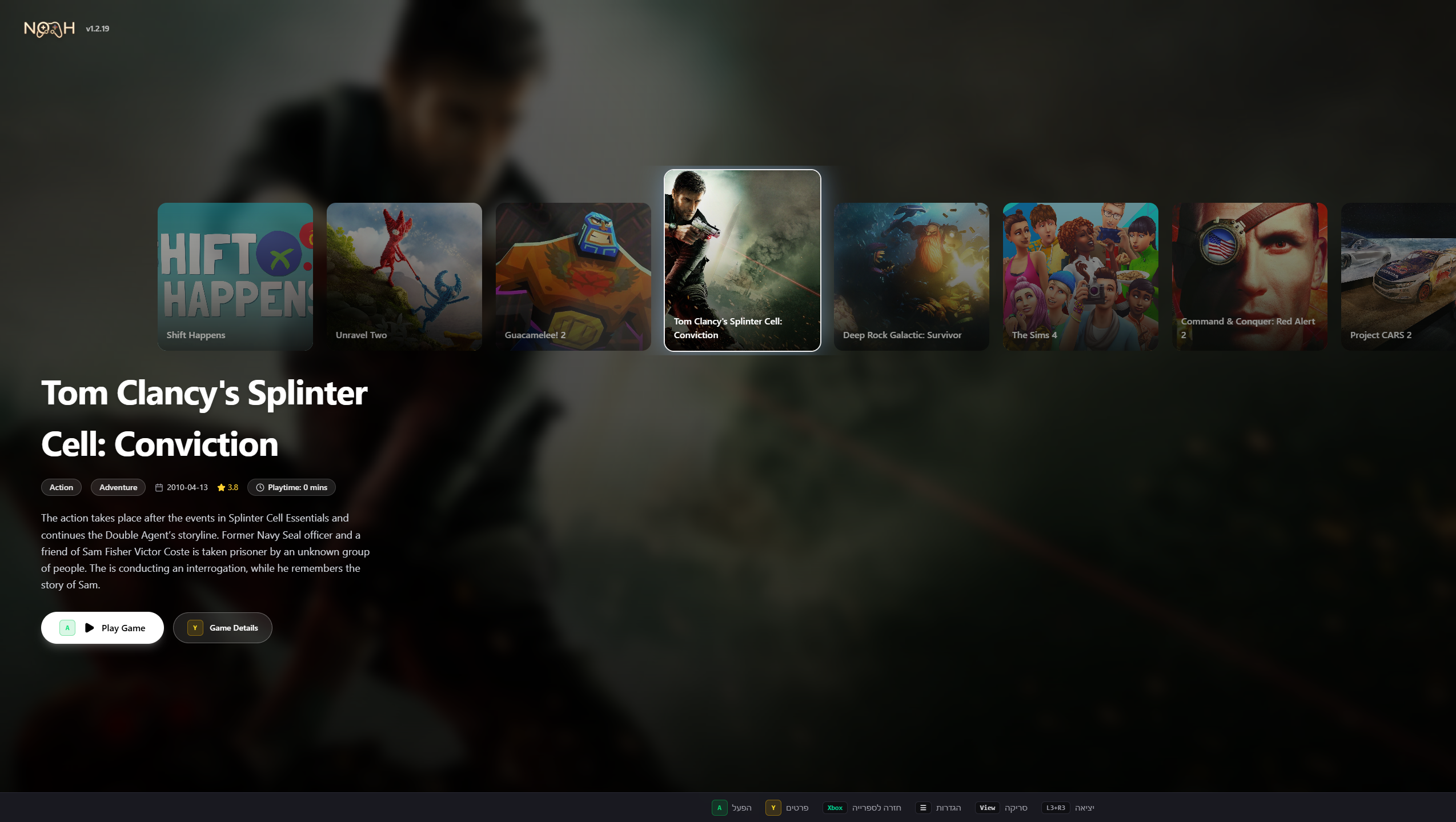The height and width of the screenshot is (822, 1456).
Task: Click the הגדרות settings label
Action: click(949, 808)
